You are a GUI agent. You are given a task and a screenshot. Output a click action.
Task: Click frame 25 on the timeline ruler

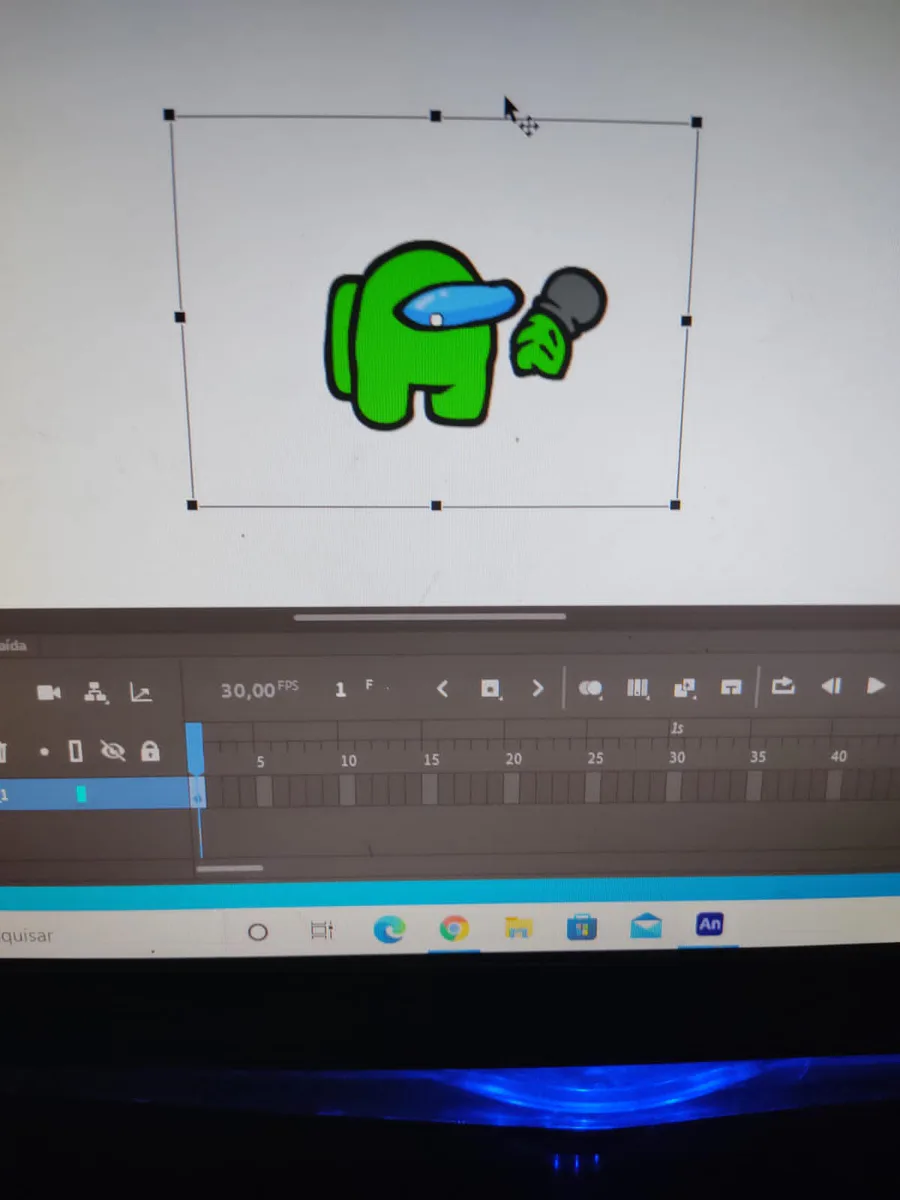pyautogui.click(x=595, y=758)
